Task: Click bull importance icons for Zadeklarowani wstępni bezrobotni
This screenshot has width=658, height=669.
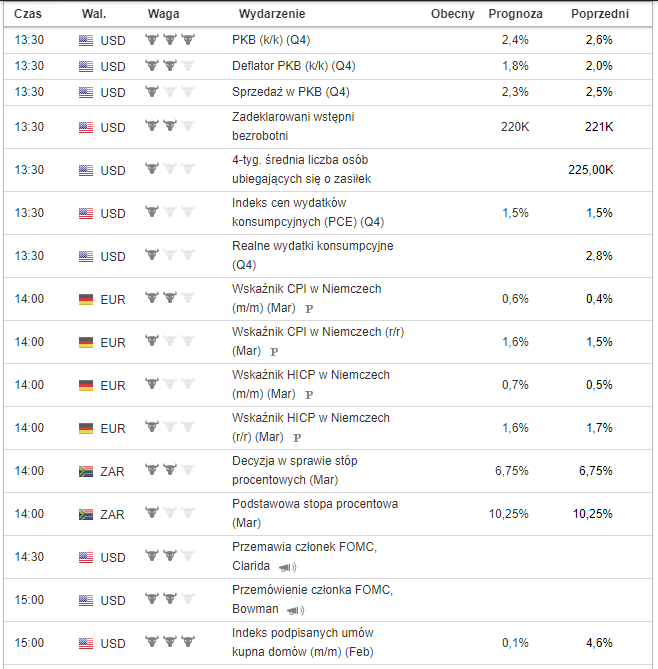Action: 168,127
